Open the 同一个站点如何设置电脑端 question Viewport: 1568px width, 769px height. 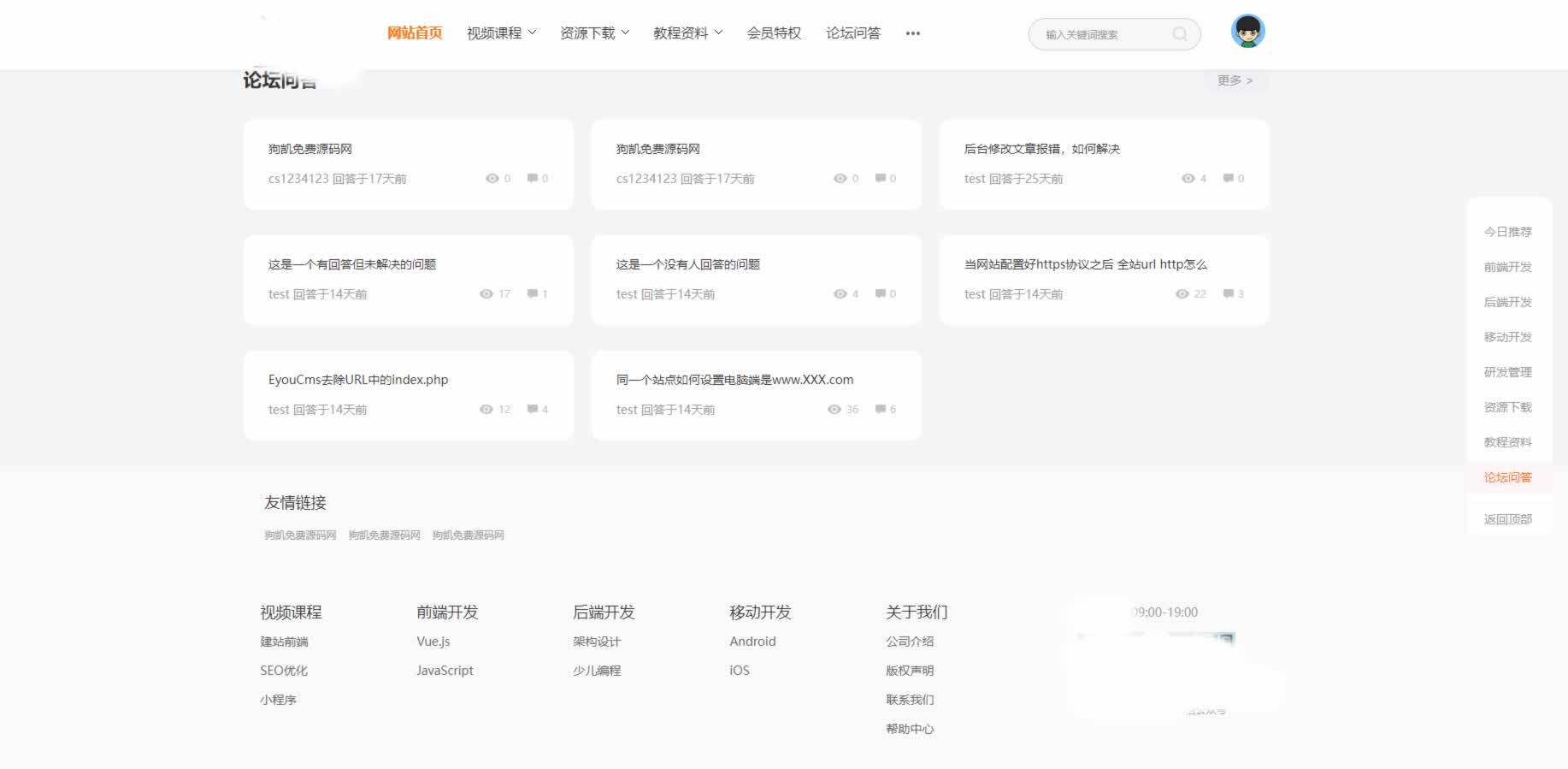[734, 380]
